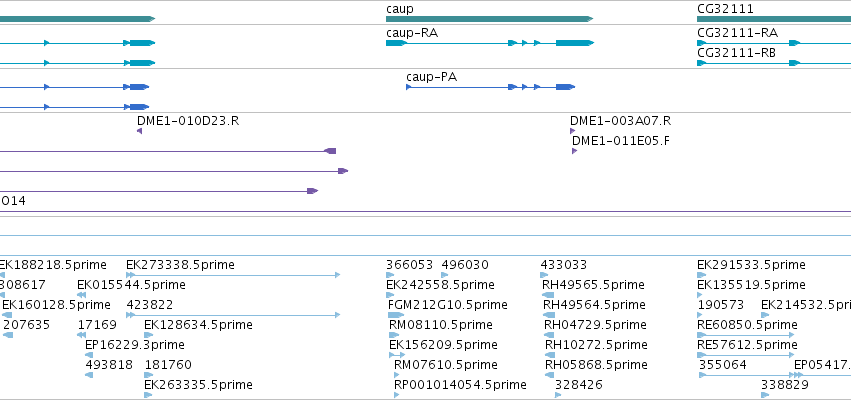Click the RP001014054.5prime label
851x400 pixels.
[x=460, y=385]
